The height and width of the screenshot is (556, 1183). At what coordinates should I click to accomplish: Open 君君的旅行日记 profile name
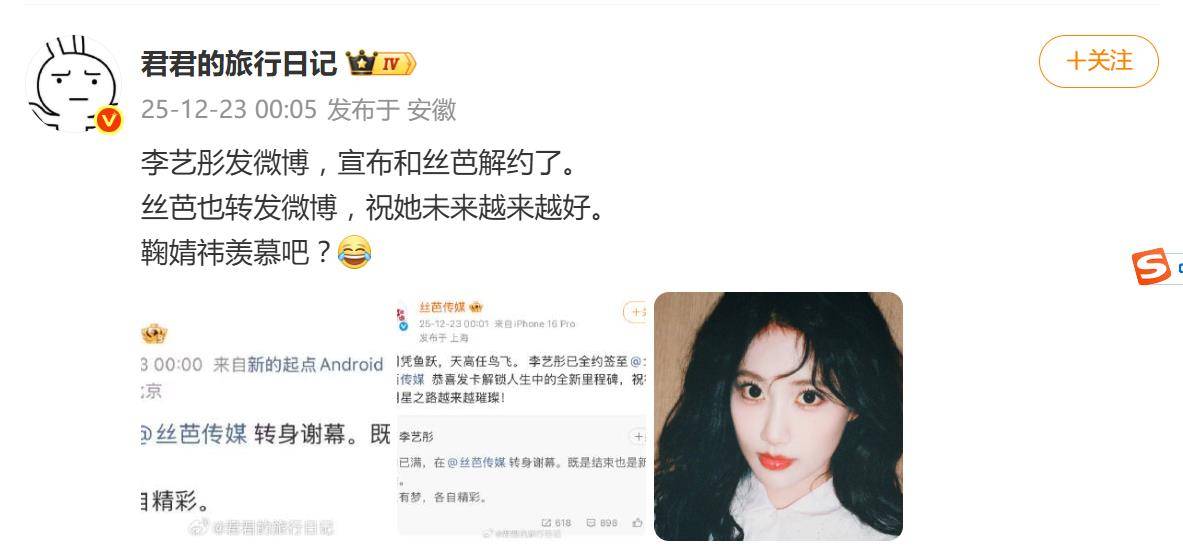(x=238, y=64)
